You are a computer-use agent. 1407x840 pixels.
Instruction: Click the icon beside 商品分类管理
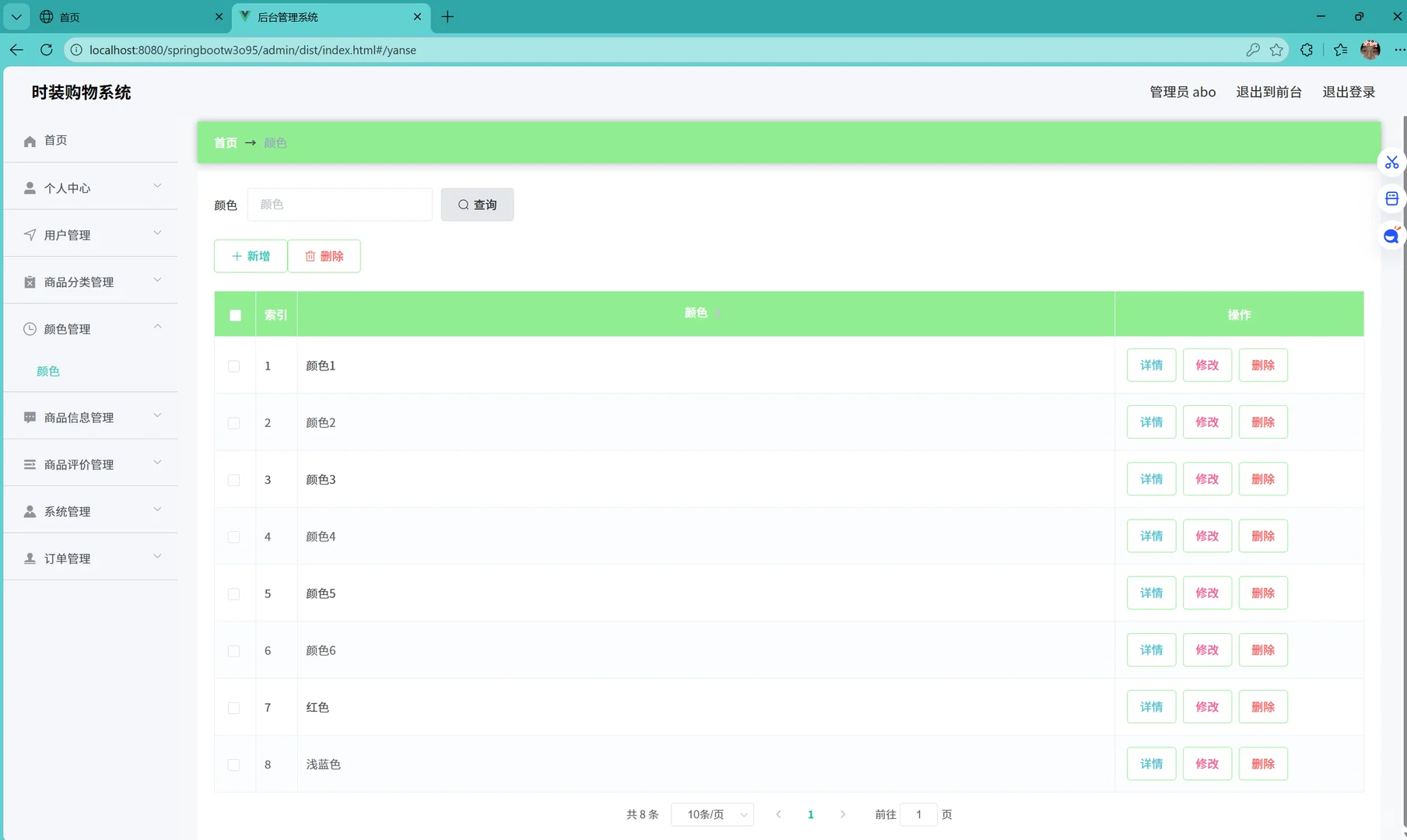(30, 282)
